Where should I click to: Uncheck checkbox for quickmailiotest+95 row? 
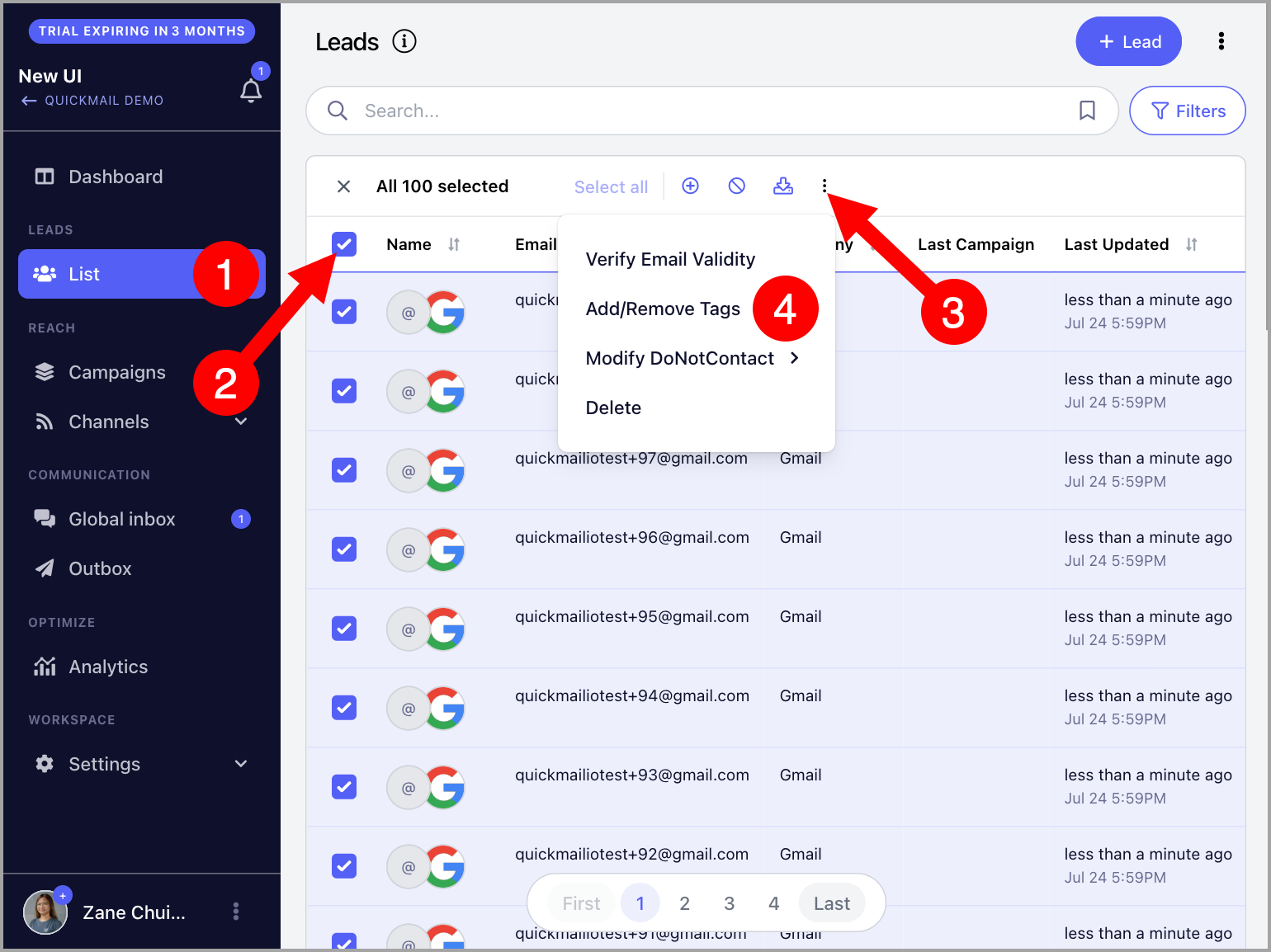click(x=344, y=629)
